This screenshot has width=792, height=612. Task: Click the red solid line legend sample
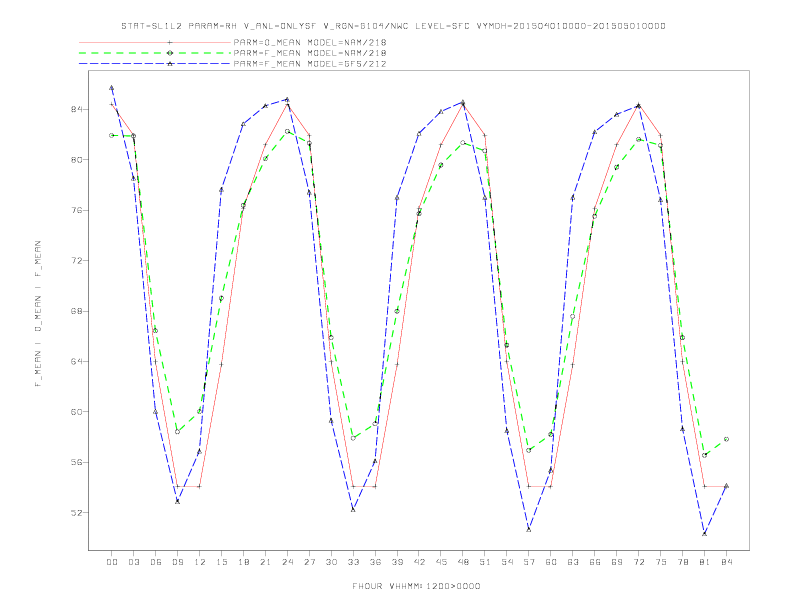155,42
